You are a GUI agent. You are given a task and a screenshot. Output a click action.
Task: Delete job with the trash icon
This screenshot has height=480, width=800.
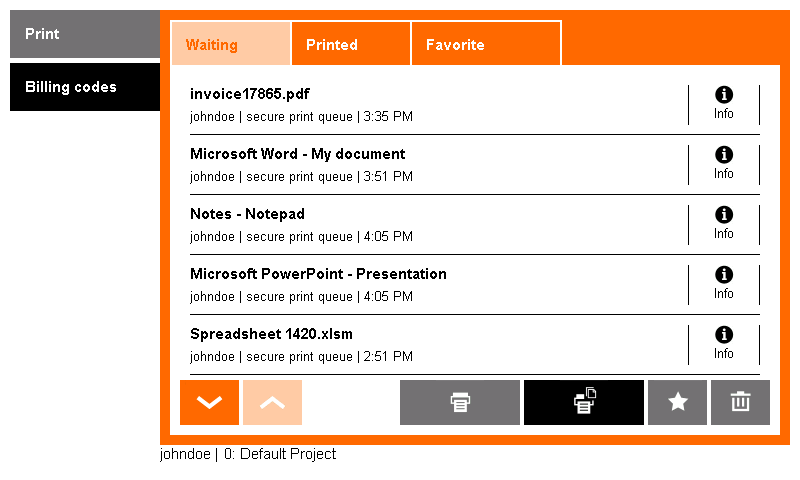740,402
